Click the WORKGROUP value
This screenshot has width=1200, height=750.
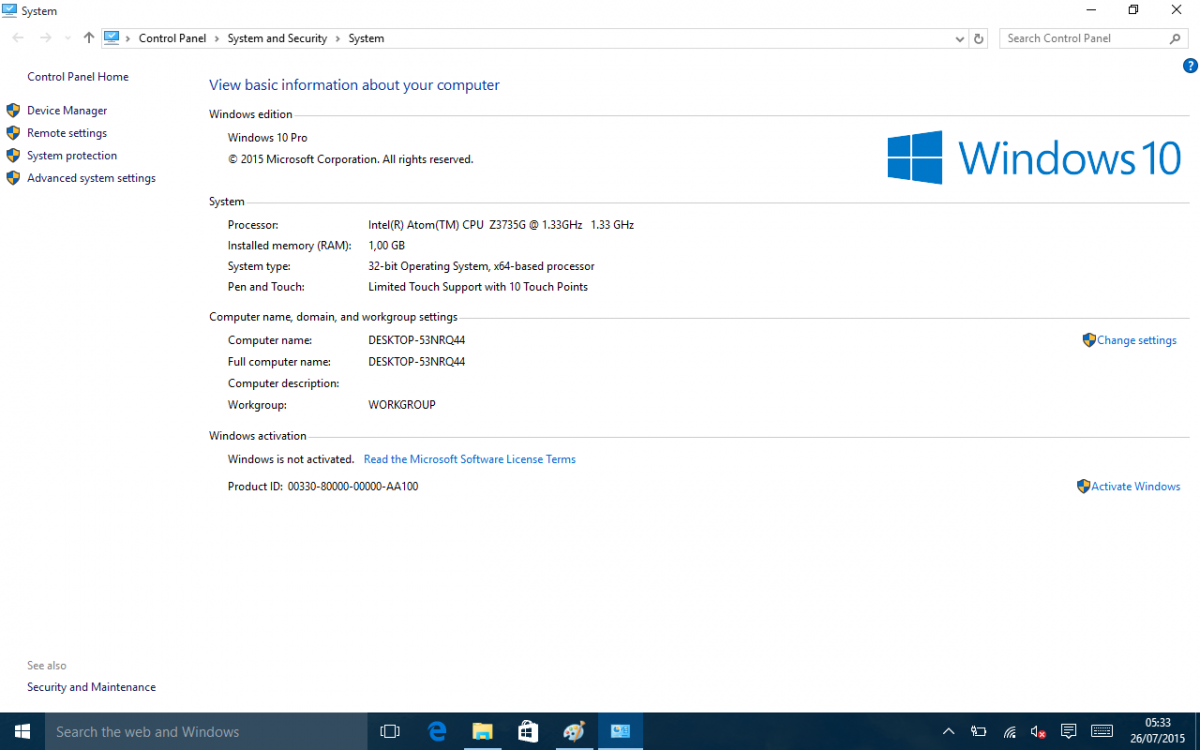pos(402,405)
